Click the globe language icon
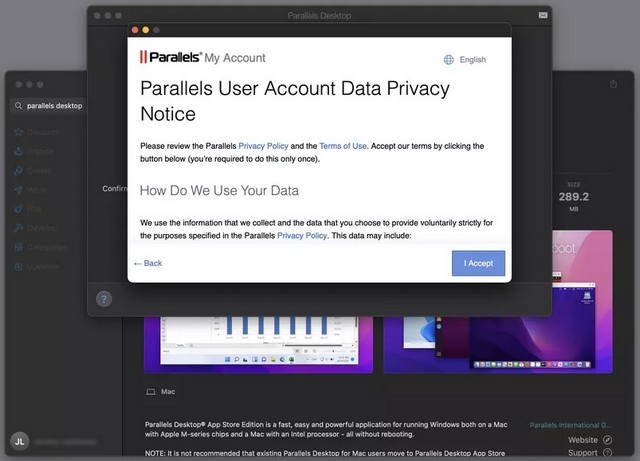This screenshot has height=461, width=640. coord(449,60)
